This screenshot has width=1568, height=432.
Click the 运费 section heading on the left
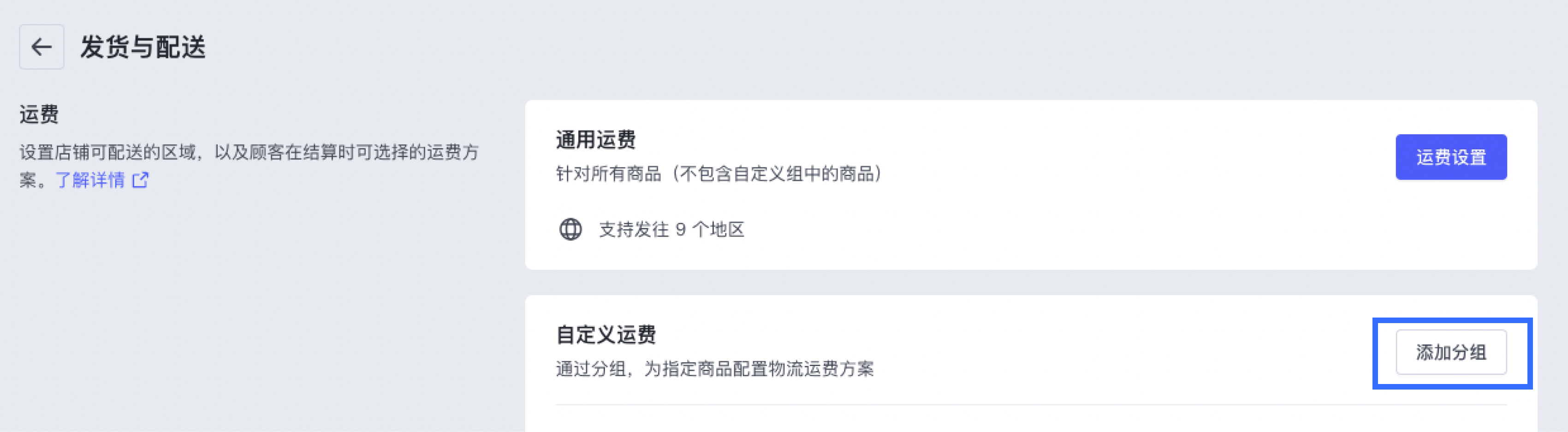(39, 114)
